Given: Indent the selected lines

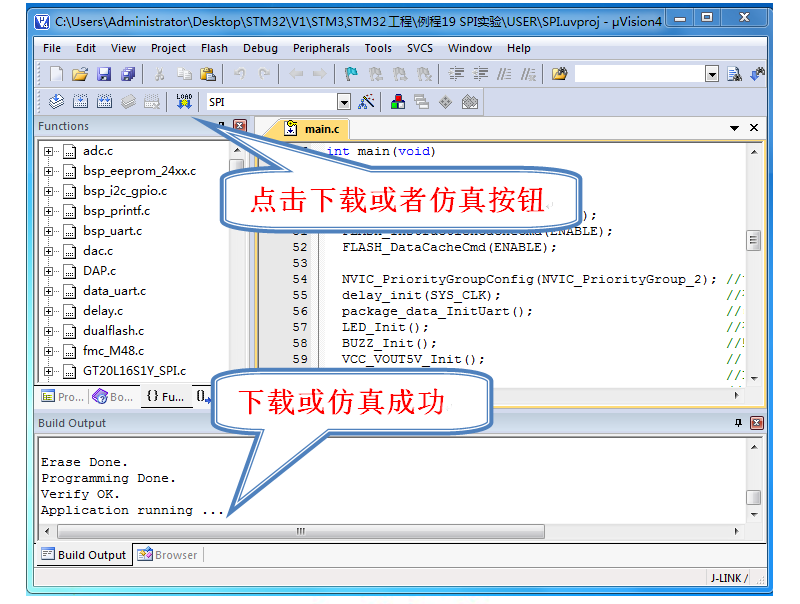Looking at the screenshot, I should pyautogui.click(x=456, y=74).
